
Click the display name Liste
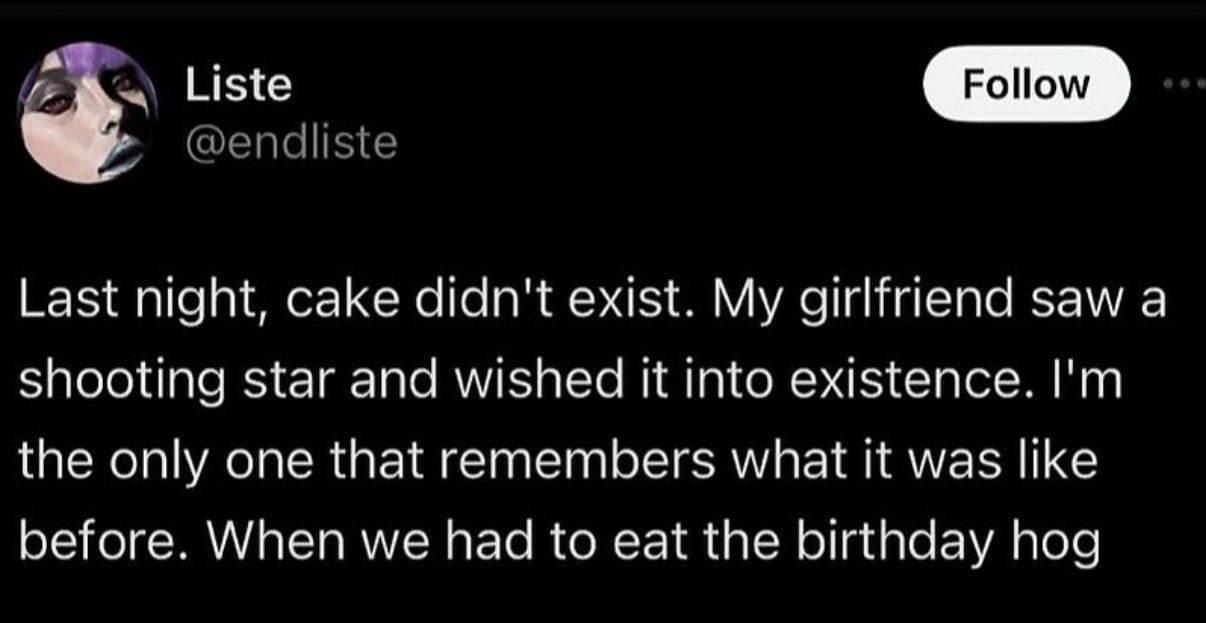pos(239,87)
